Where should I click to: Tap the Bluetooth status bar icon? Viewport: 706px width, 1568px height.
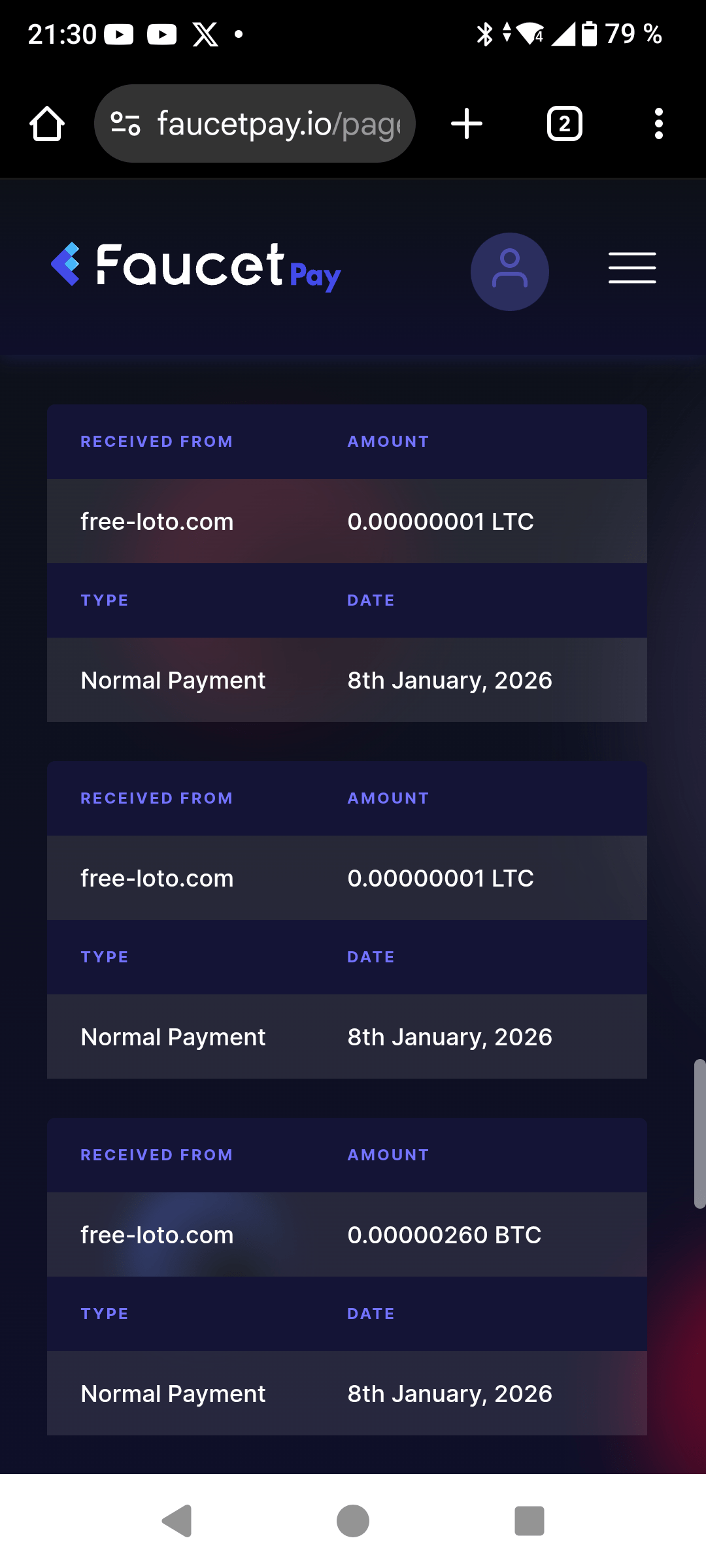(x=484, y=34)
